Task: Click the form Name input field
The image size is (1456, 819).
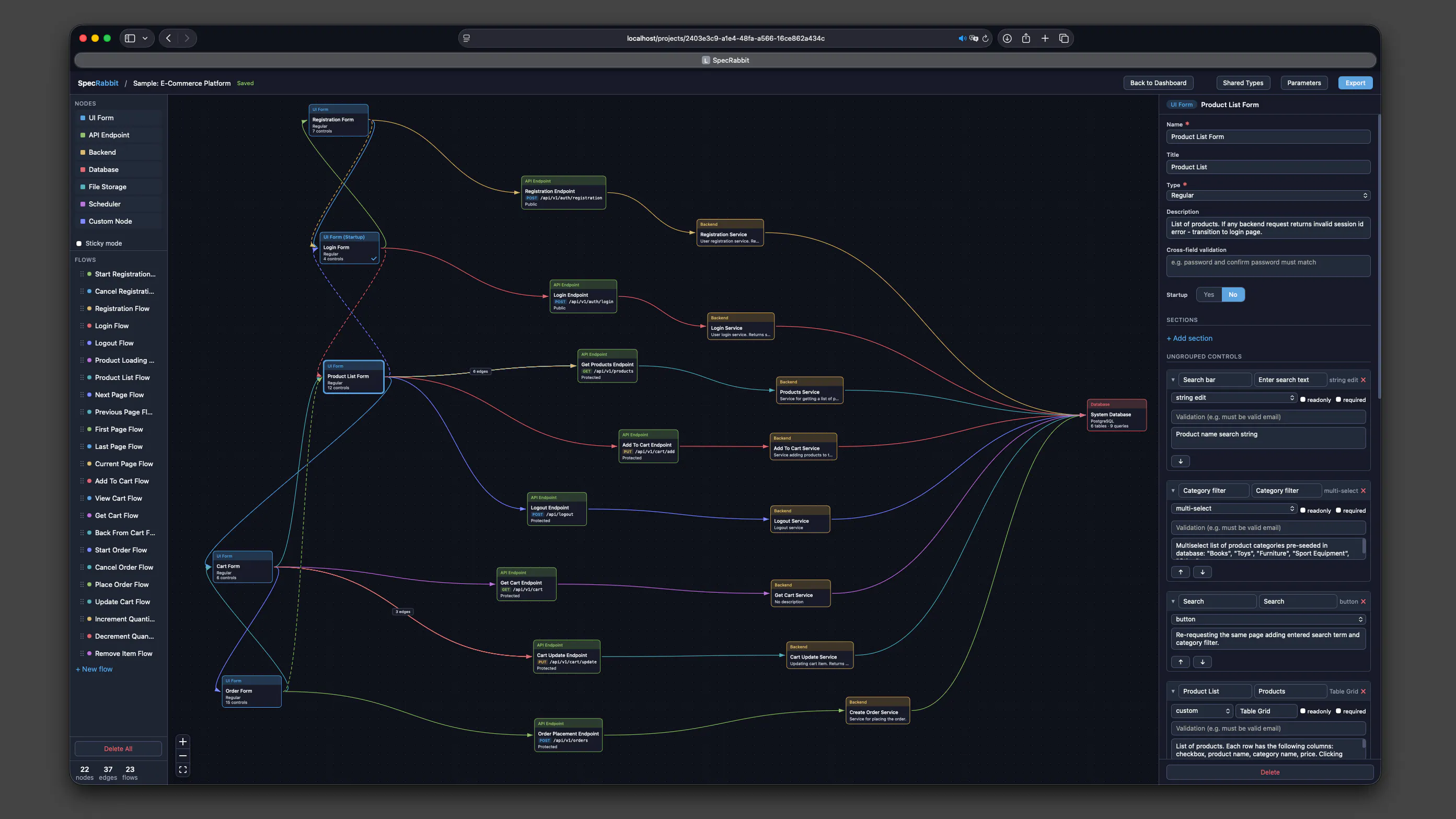Action: (1268, 137)
